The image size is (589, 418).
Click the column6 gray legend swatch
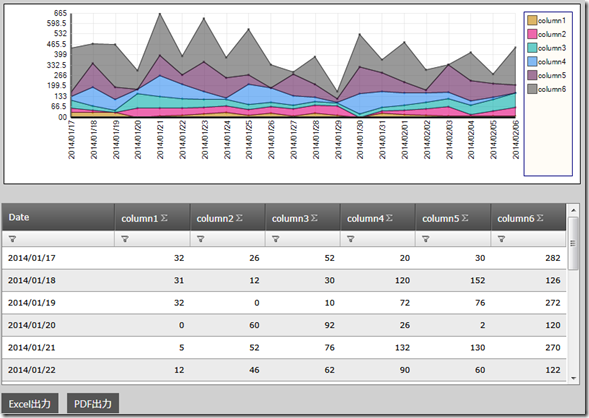(x=532, y=89)
